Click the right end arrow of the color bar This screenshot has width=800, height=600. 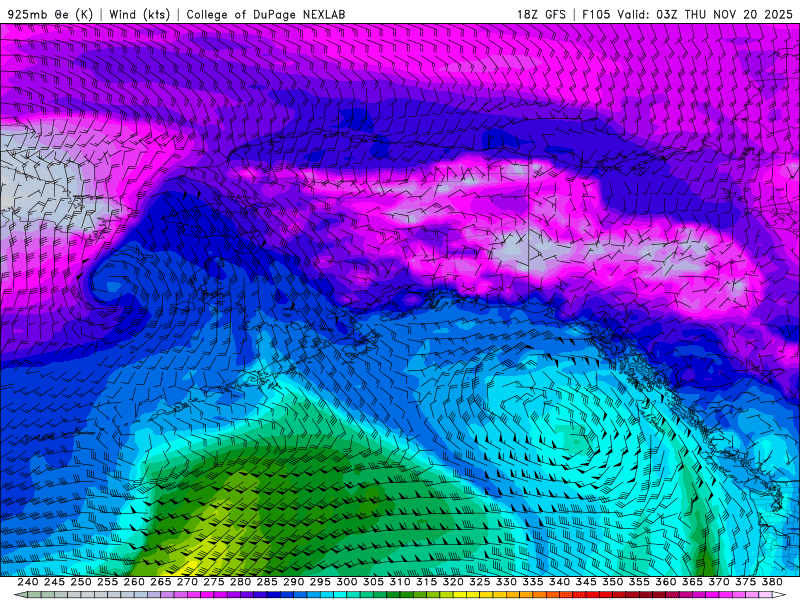(779, 595)
